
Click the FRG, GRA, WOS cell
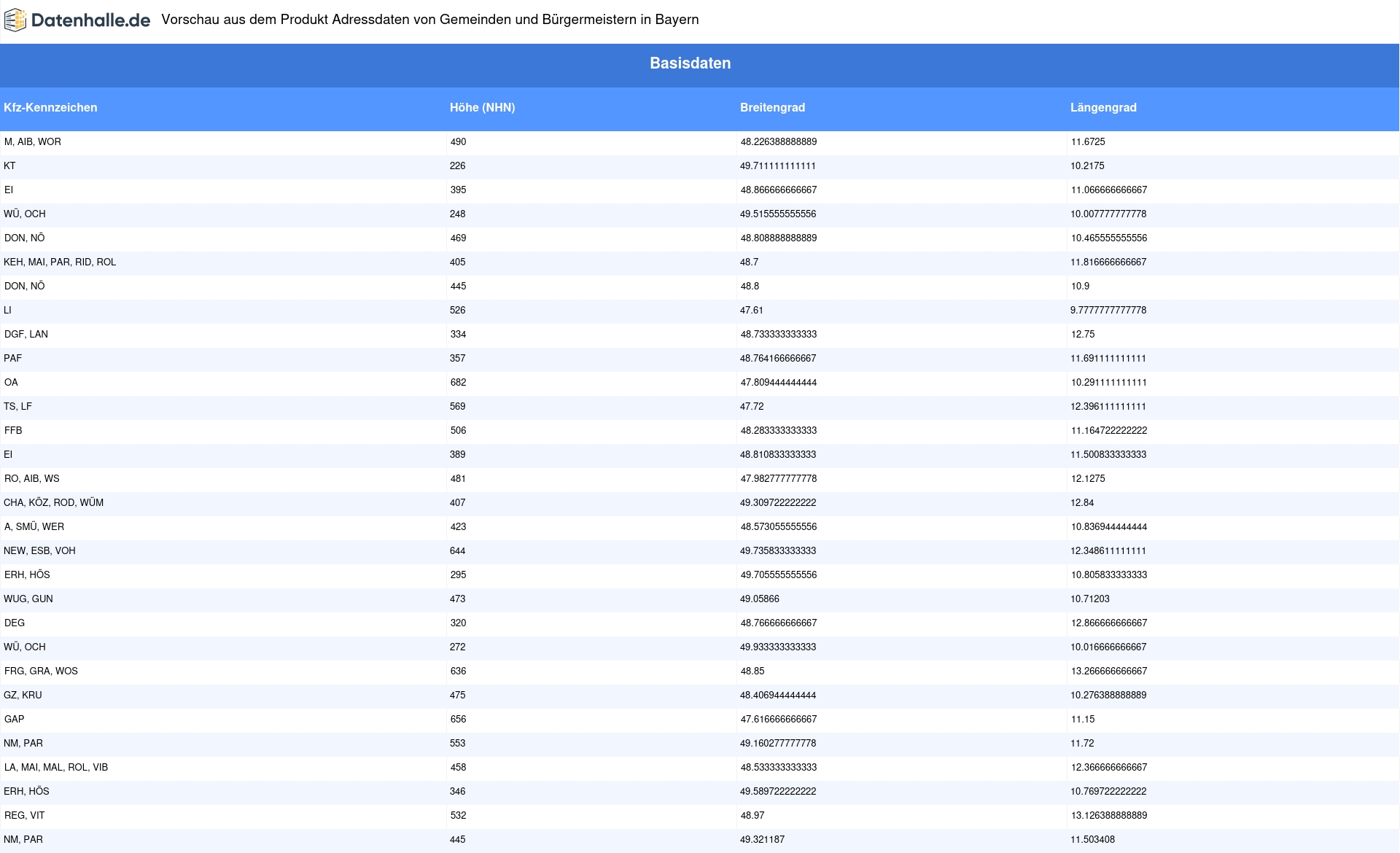tap(41, 671)
